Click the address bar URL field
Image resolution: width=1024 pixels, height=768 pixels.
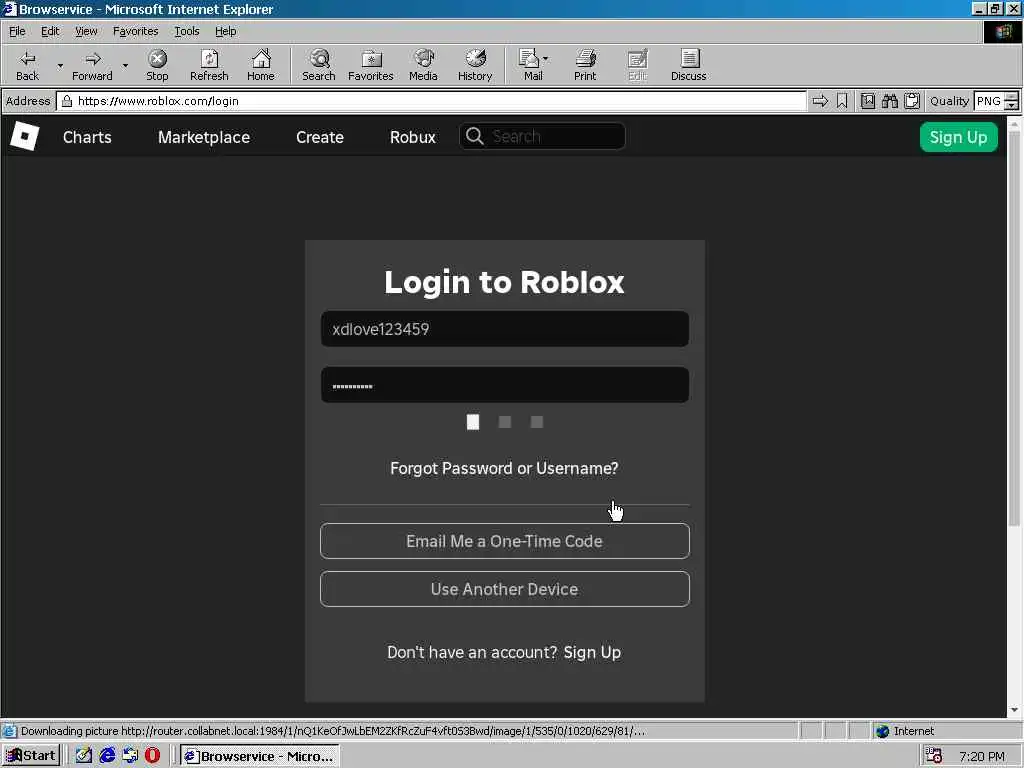click(431, 101)
